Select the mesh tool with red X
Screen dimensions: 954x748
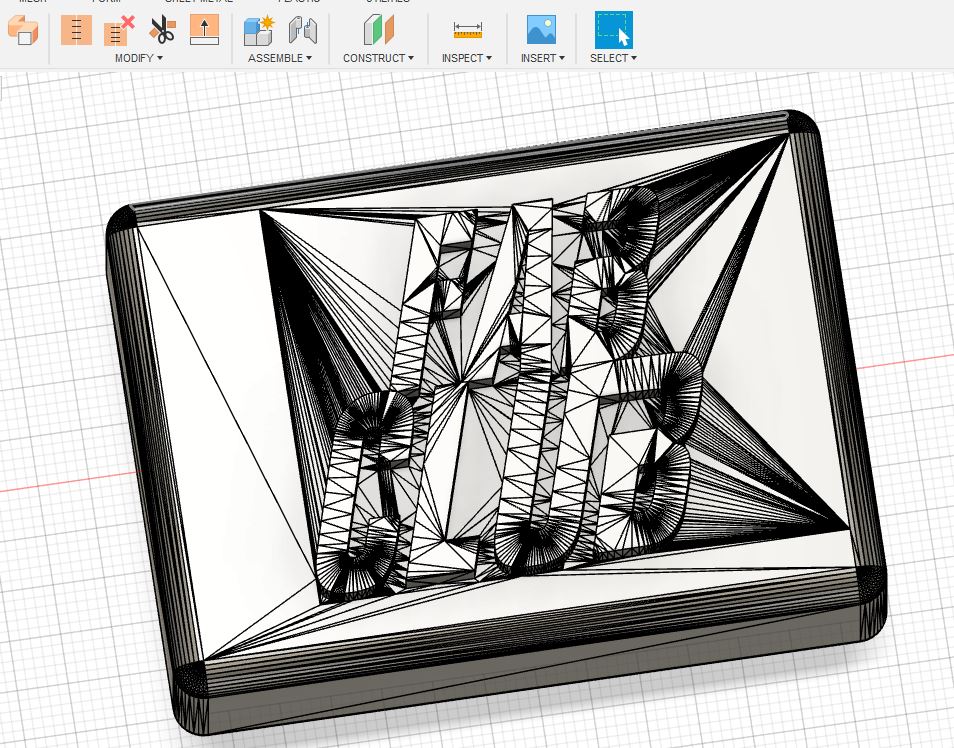click(119, 30)
